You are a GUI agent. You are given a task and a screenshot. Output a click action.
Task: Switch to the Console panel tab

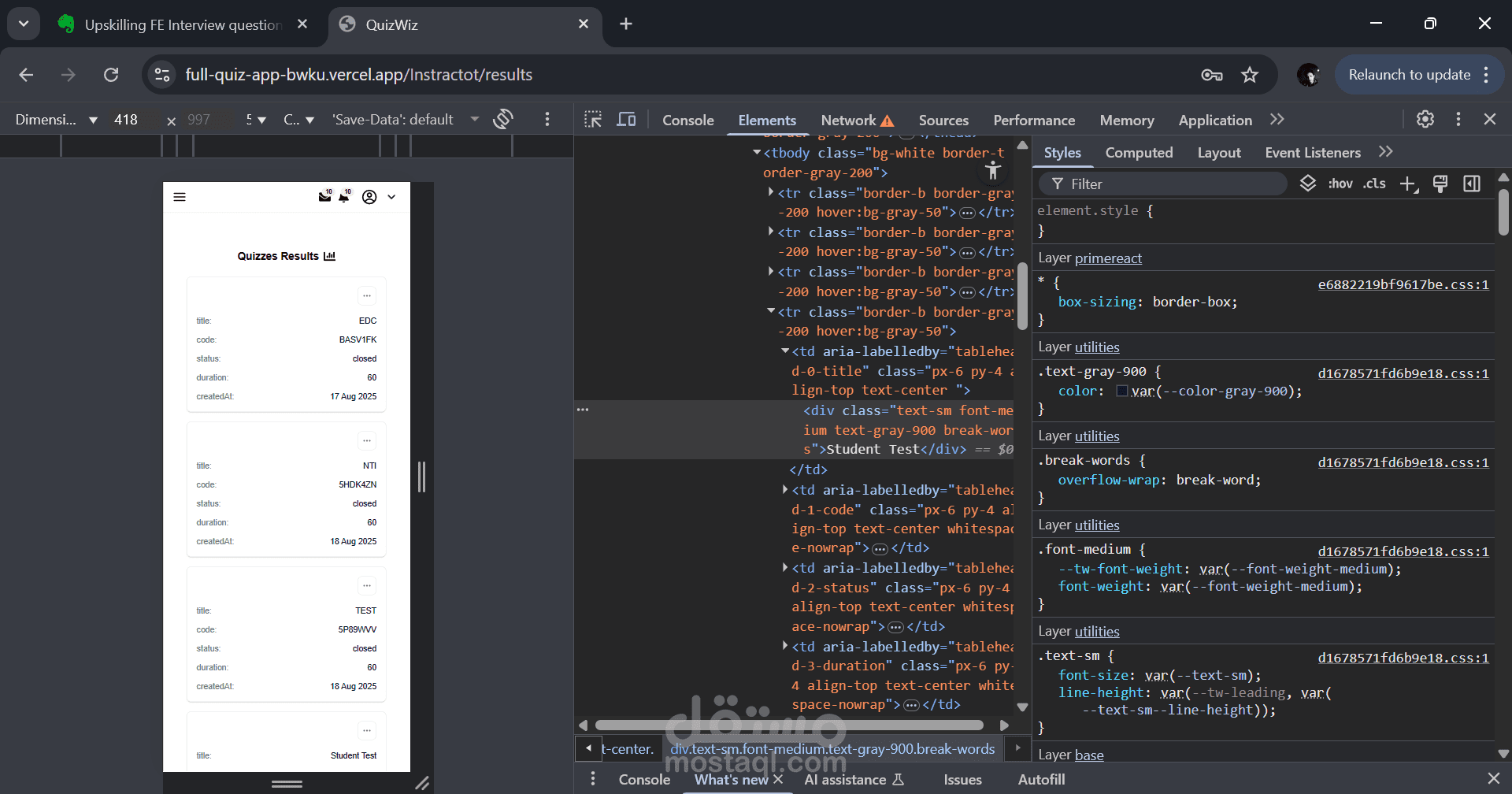(x=688, y=120)
